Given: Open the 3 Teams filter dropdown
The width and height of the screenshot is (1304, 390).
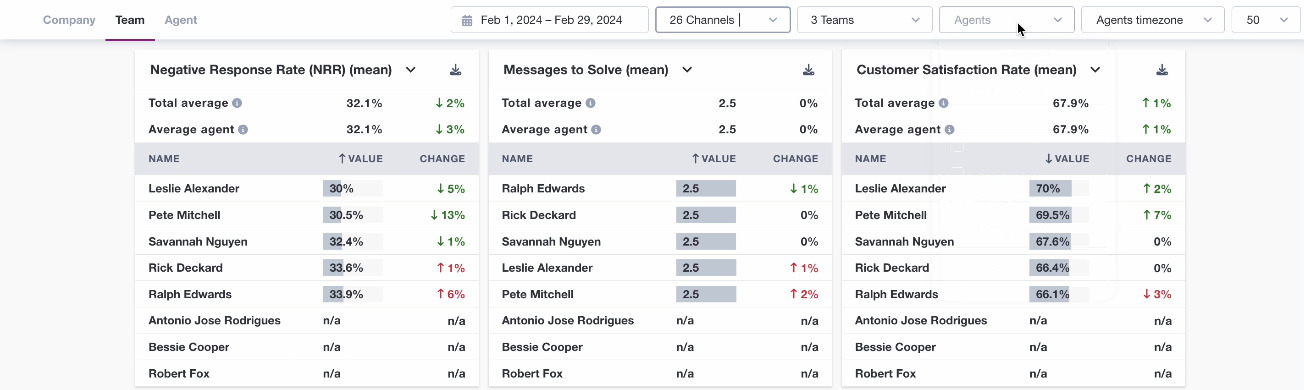Looking at the screenshot, I should (x=865, y=20).
